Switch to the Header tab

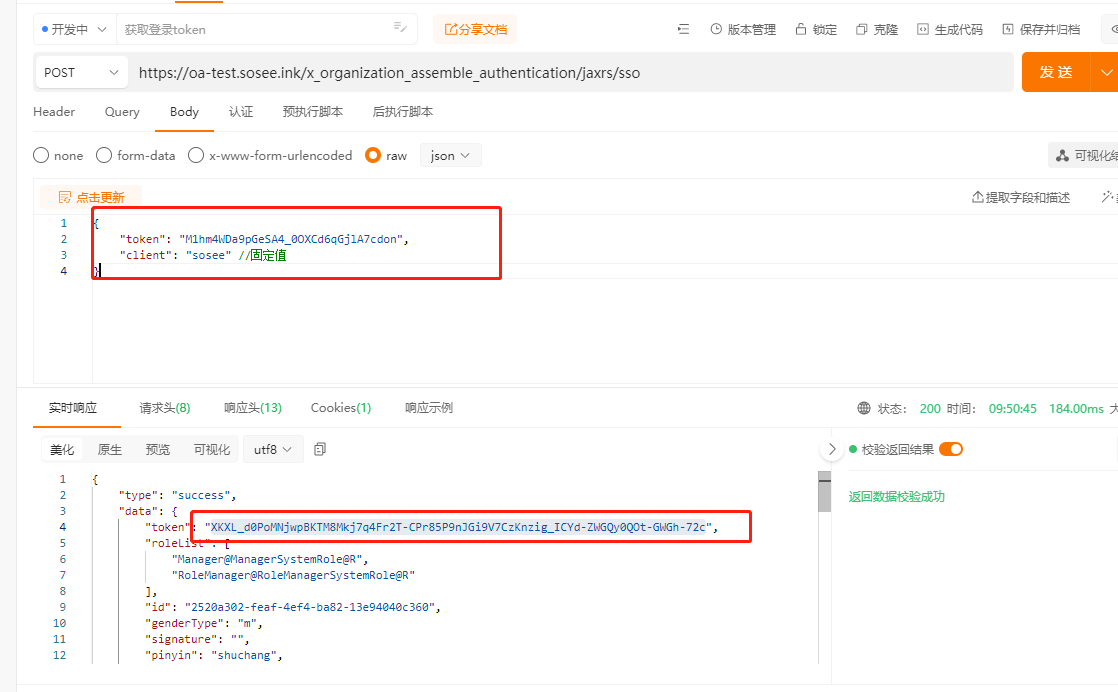click(x=54, y=112)
